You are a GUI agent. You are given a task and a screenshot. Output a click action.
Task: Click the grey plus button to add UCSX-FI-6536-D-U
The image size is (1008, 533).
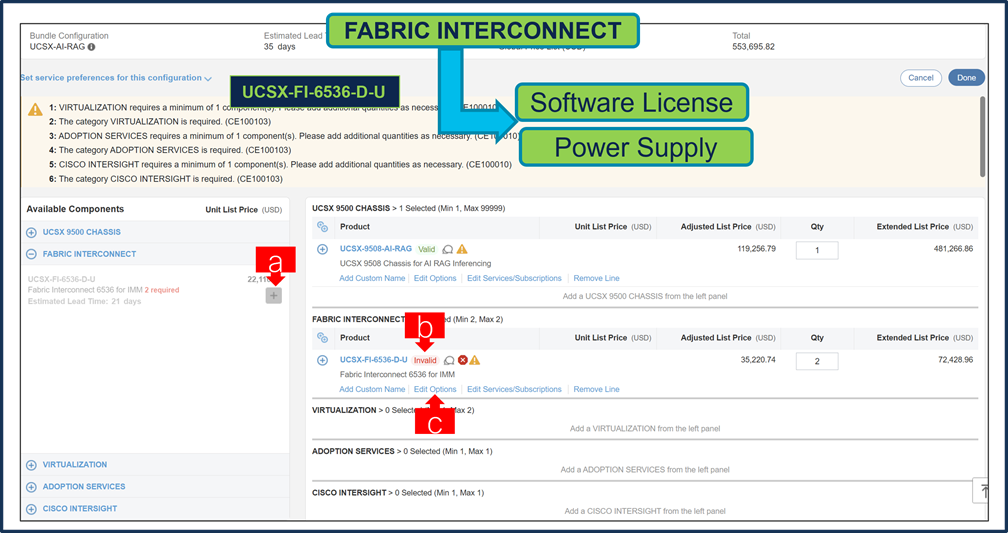274,296
